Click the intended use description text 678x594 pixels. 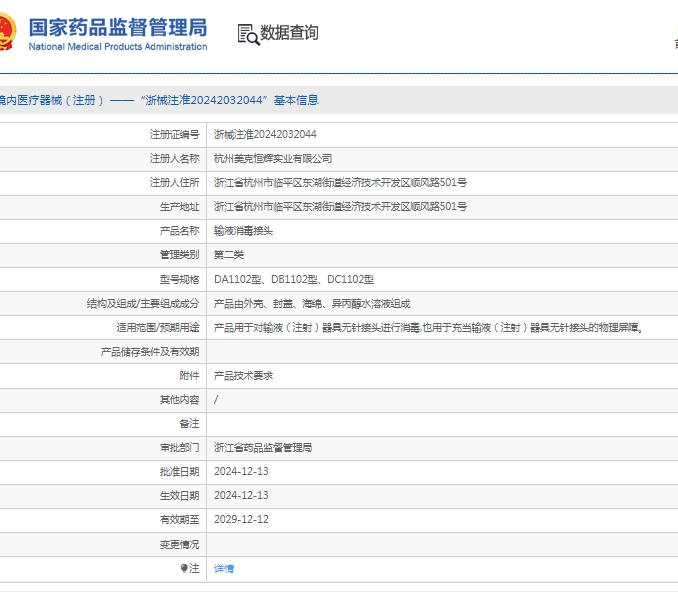[428, 328]
